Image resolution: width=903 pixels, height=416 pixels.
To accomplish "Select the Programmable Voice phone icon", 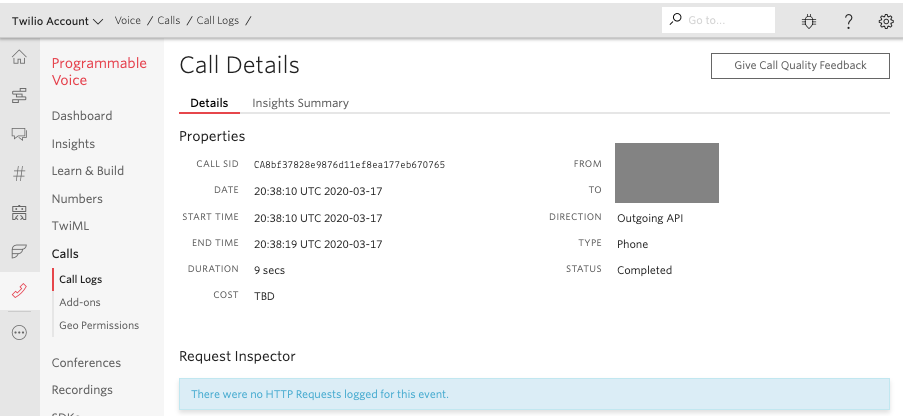I will click(20, 291).
